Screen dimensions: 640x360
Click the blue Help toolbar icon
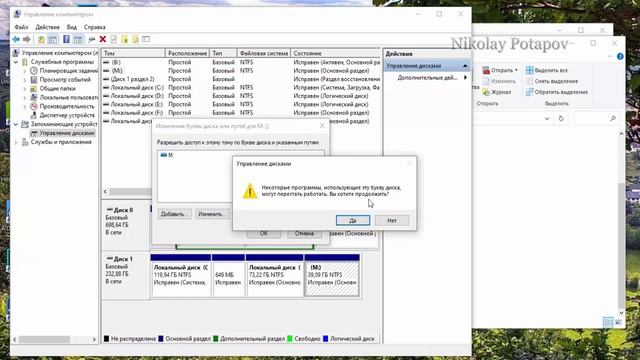66,39
